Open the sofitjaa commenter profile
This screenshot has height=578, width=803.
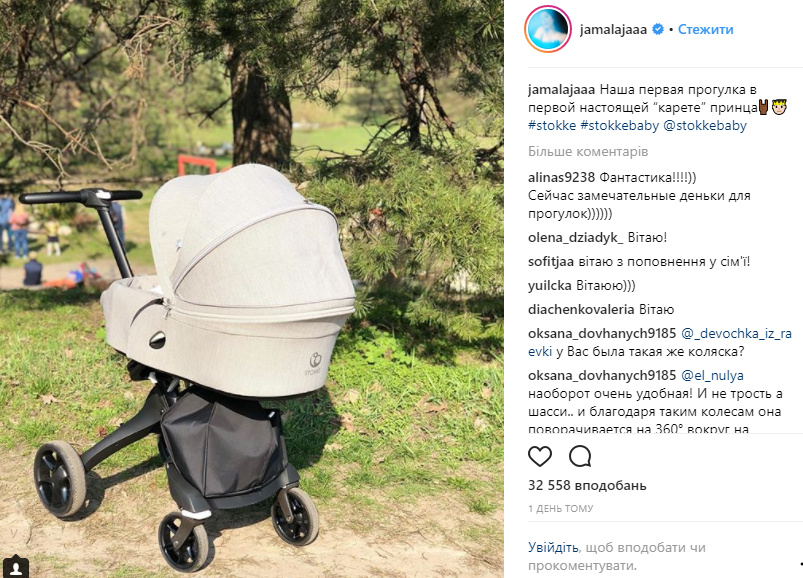point(551,262)
